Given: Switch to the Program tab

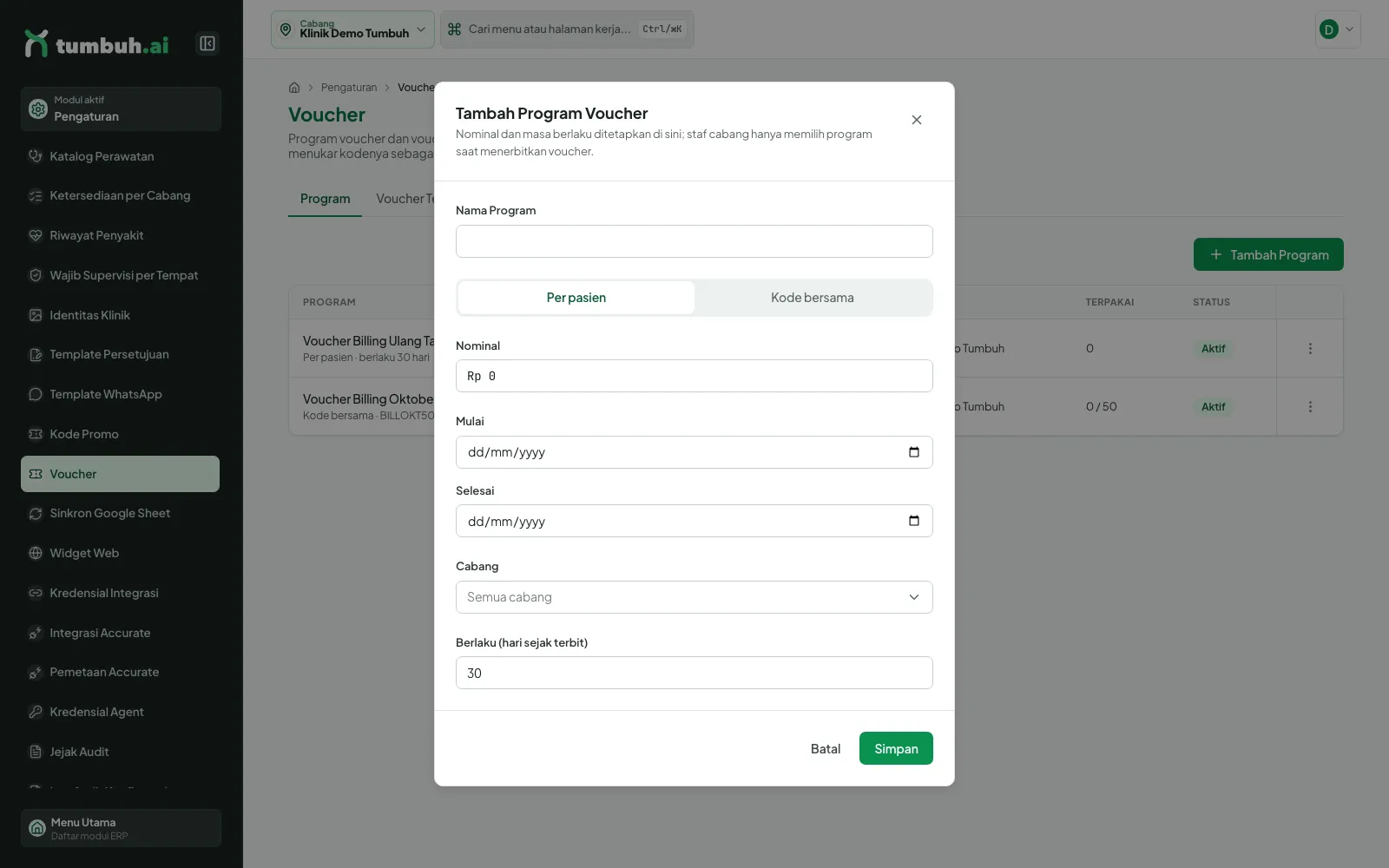Looking at the screenshot, I should (326, 199).
